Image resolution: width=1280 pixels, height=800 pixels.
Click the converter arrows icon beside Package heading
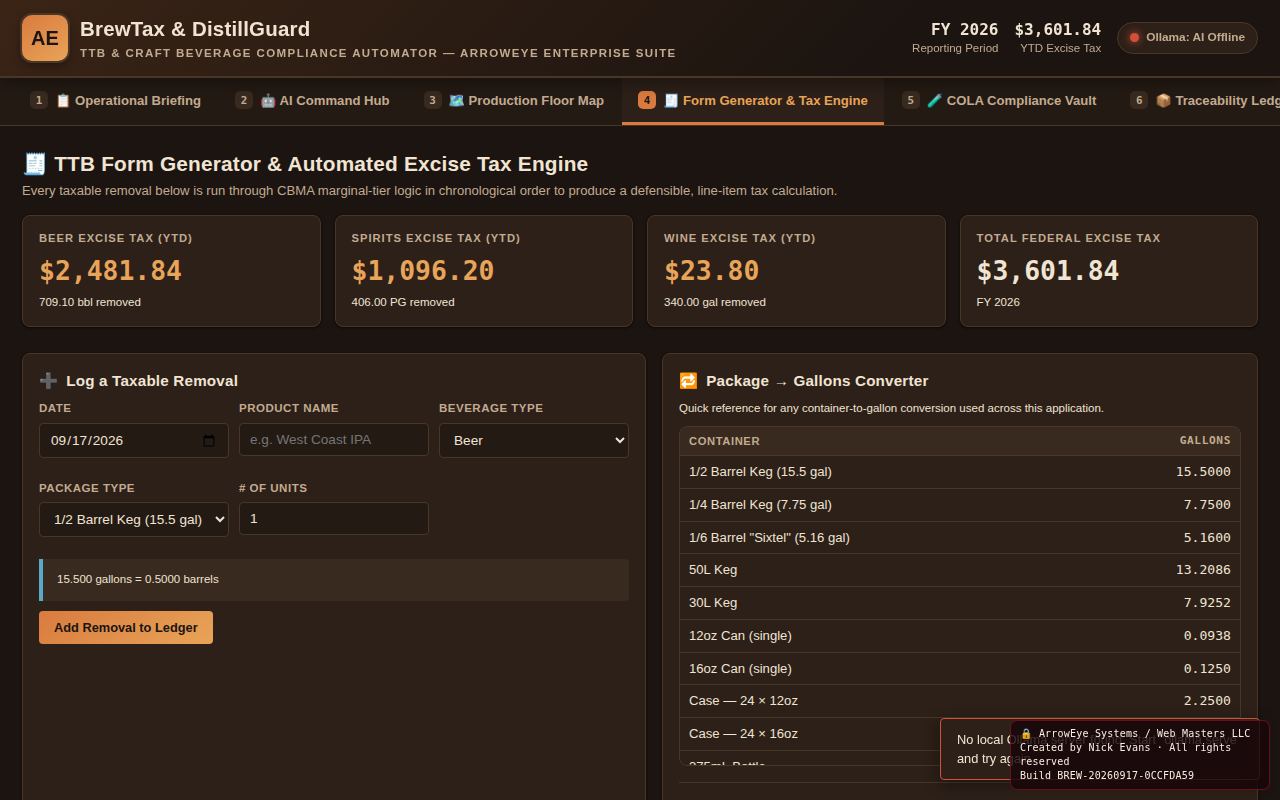(688, 381)
